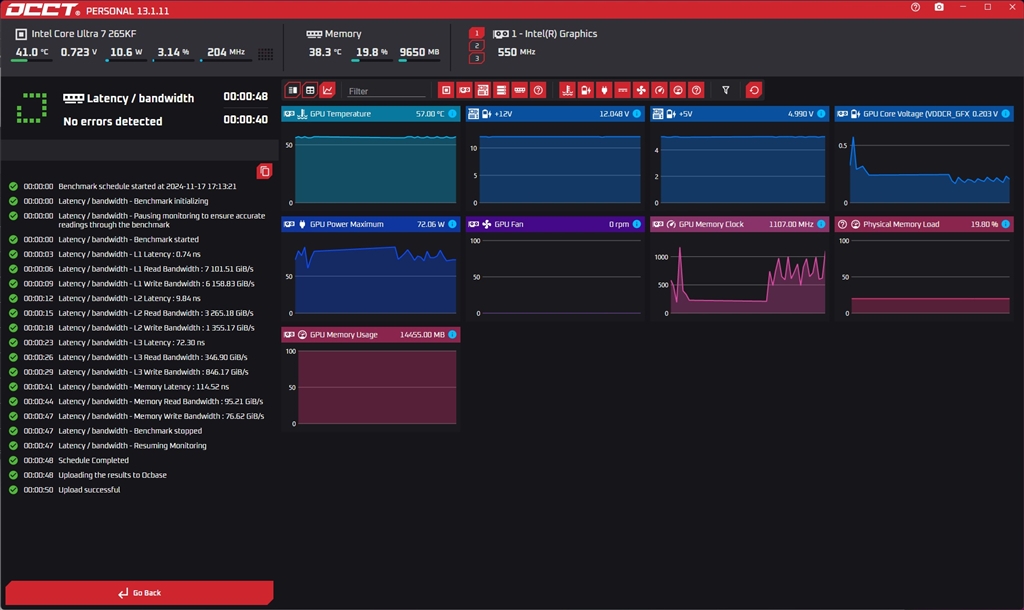Open GPU Memory Usage info icon
The image size is (1024, 610).
(x=452, y=334)
